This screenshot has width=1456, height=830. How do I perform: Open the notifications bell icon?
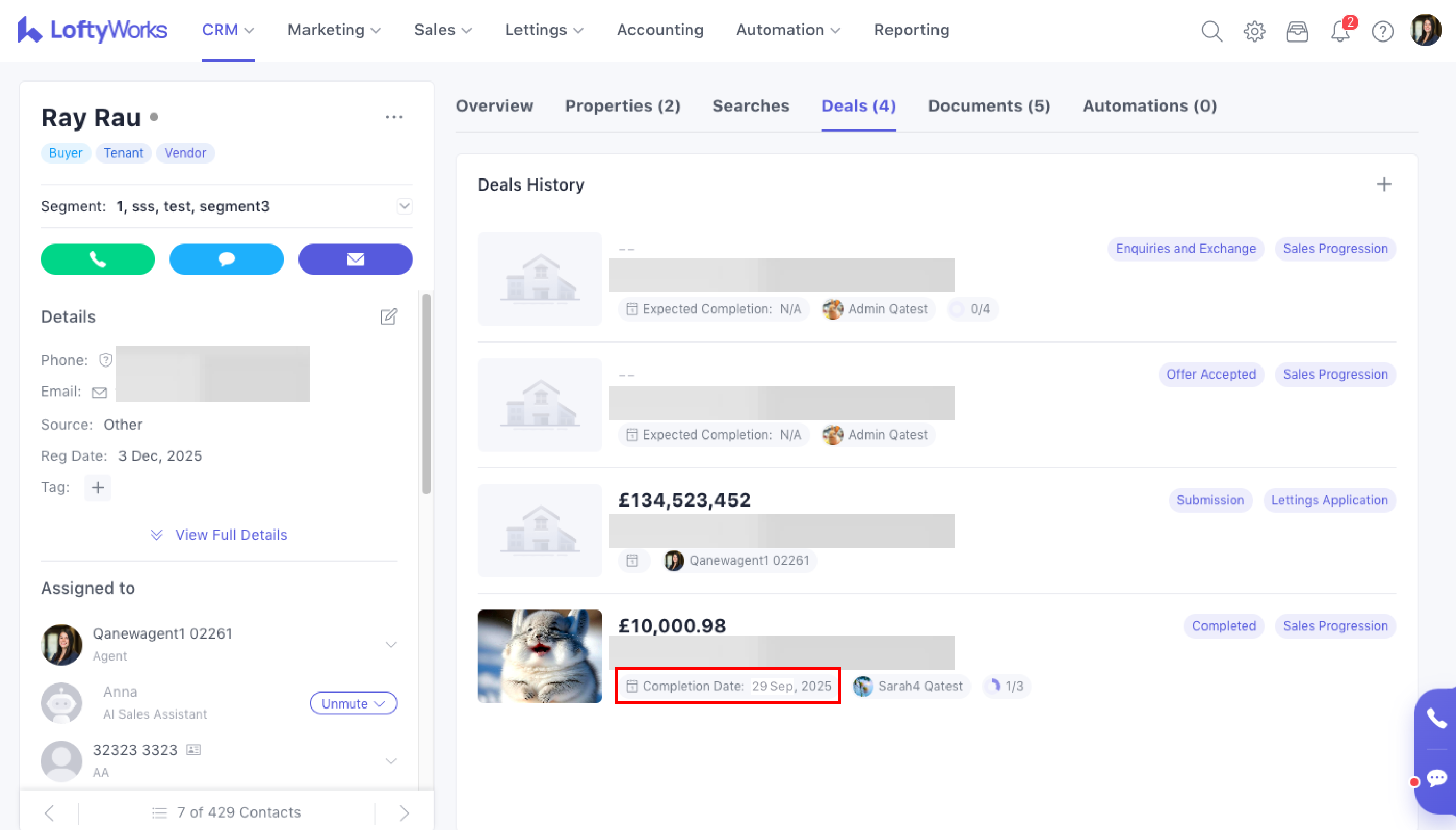coord(1340,31)
